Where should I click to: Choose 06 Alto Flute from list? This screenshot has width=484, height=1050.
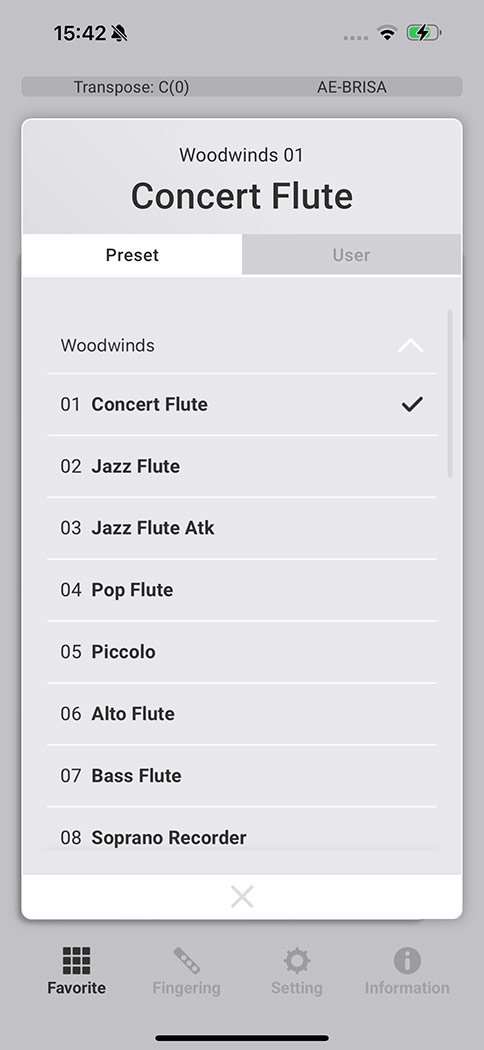tap(242, 714)
